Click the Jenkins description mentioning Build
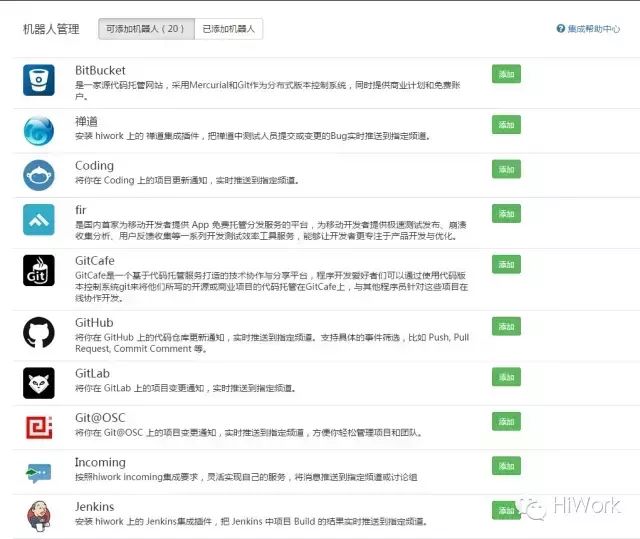640x539 pixels. pyautogui.click(x=251, y=521)
